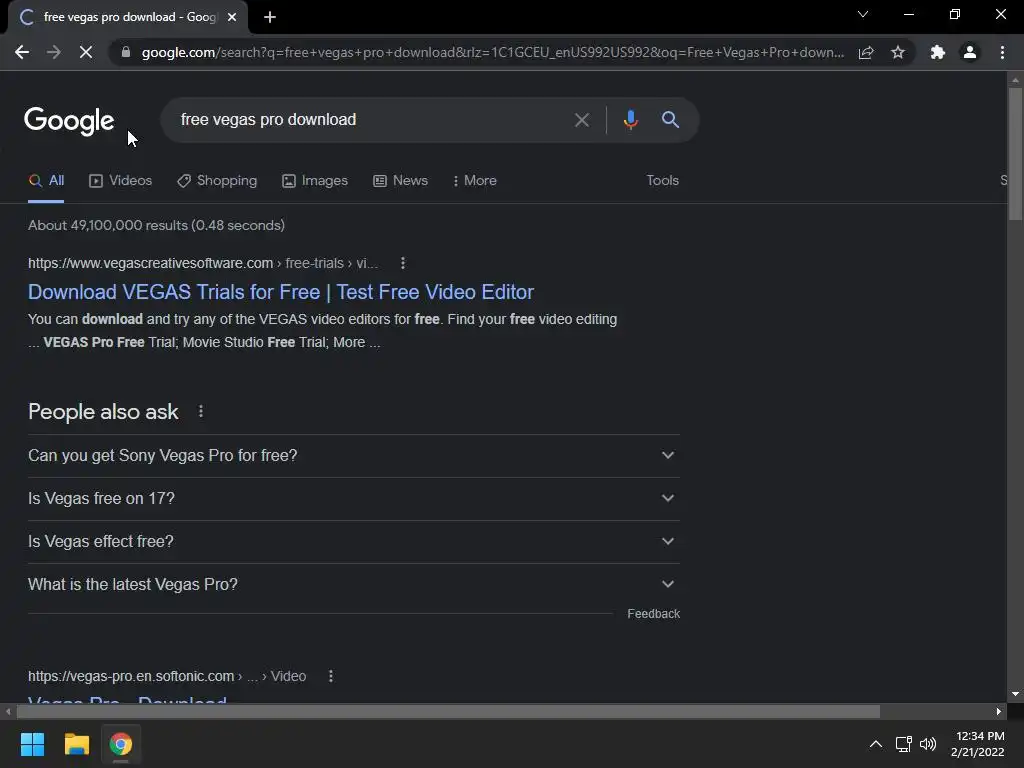Screen dimensions: 1024x768
Task: Open options next to People also ask
Action: pos(201,411)
